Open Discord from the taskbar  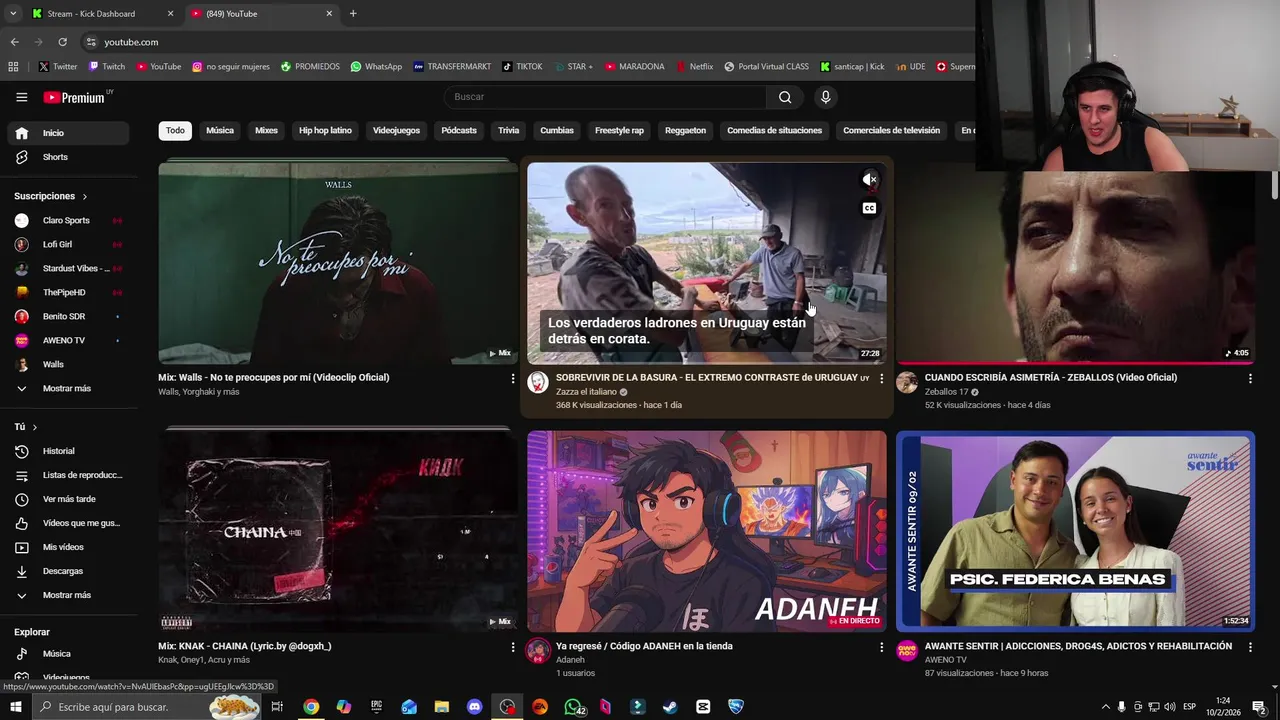click(x=475, y=707)
